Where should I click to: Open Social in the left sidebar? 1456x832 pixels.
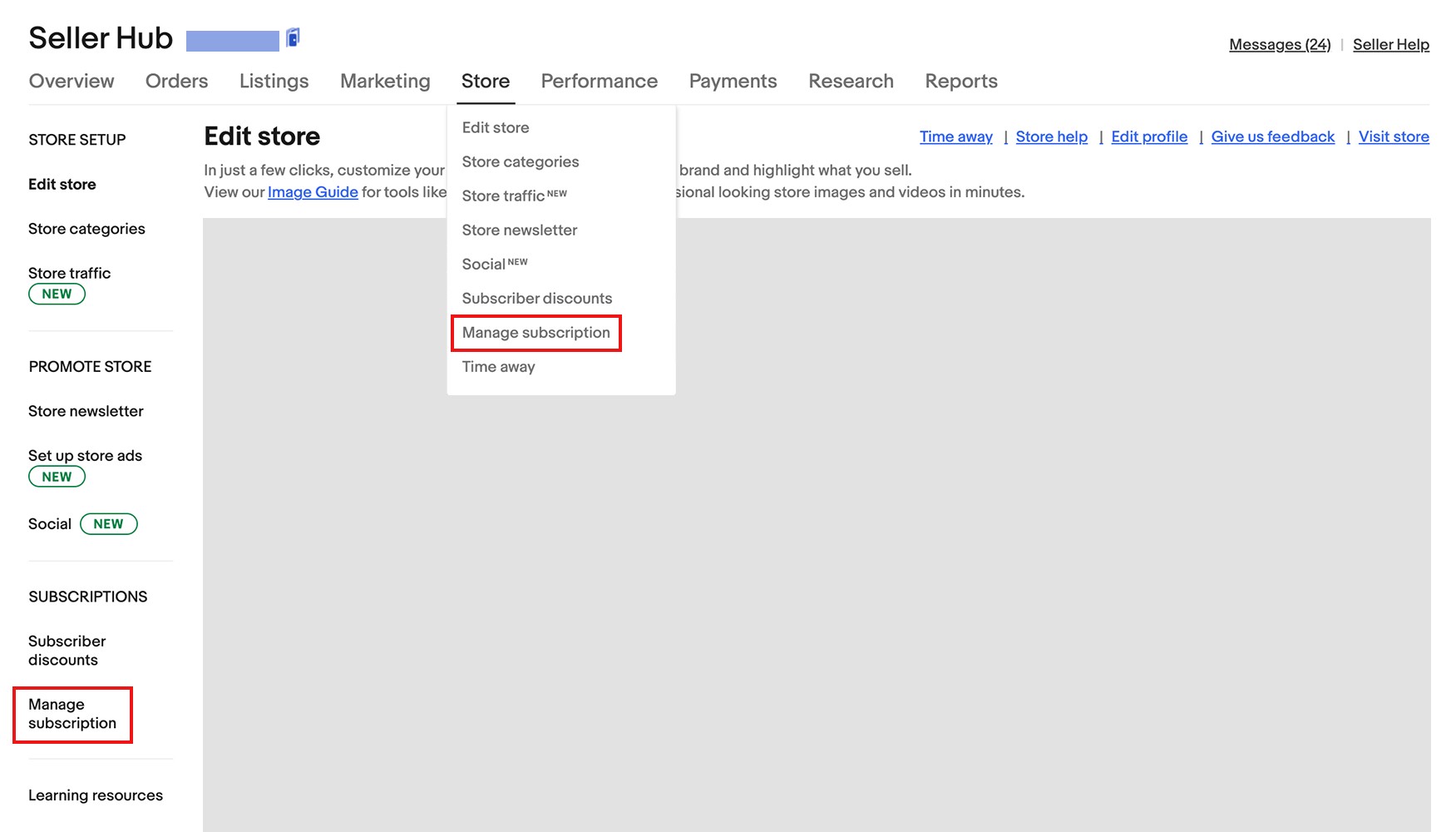(x=50, y=524)
